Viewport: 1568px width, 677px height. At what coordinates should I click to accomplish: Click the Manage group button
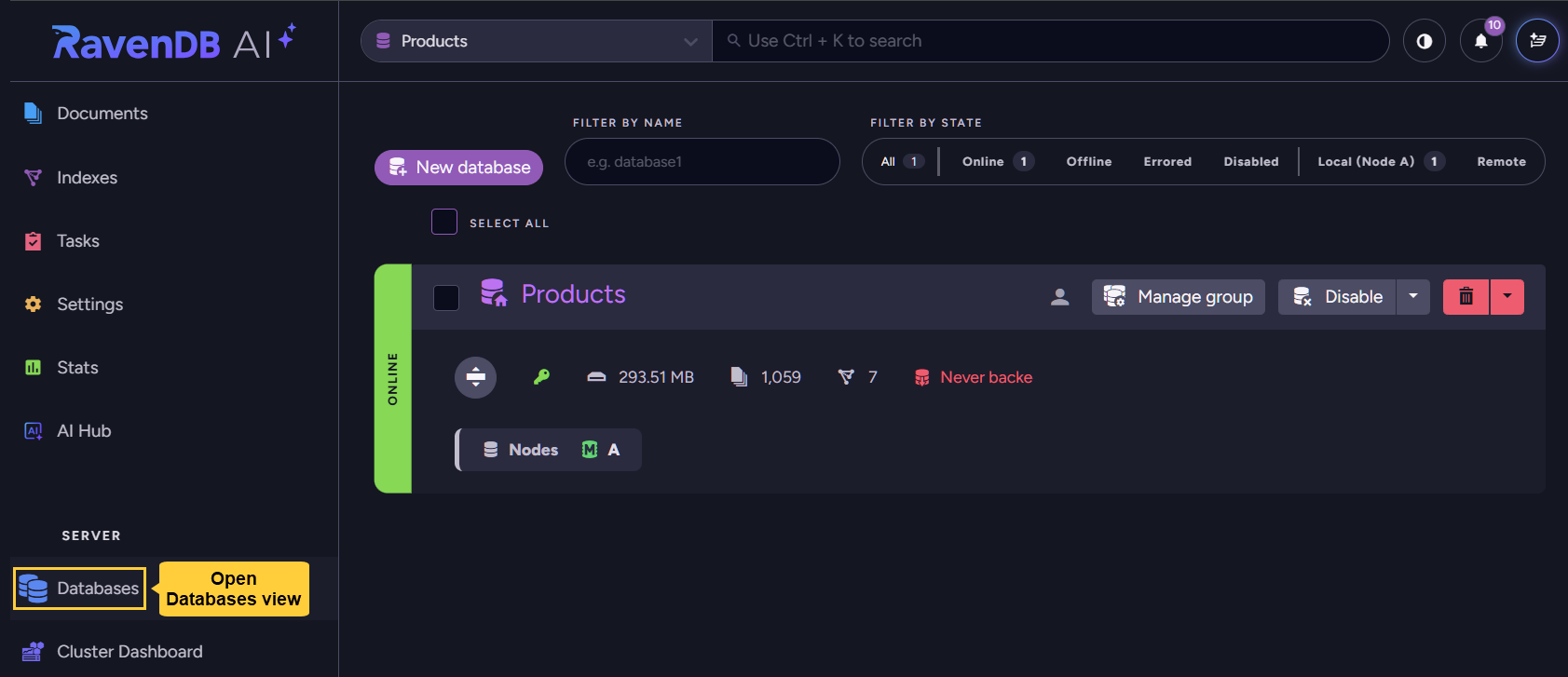(x=1178, y=297)
